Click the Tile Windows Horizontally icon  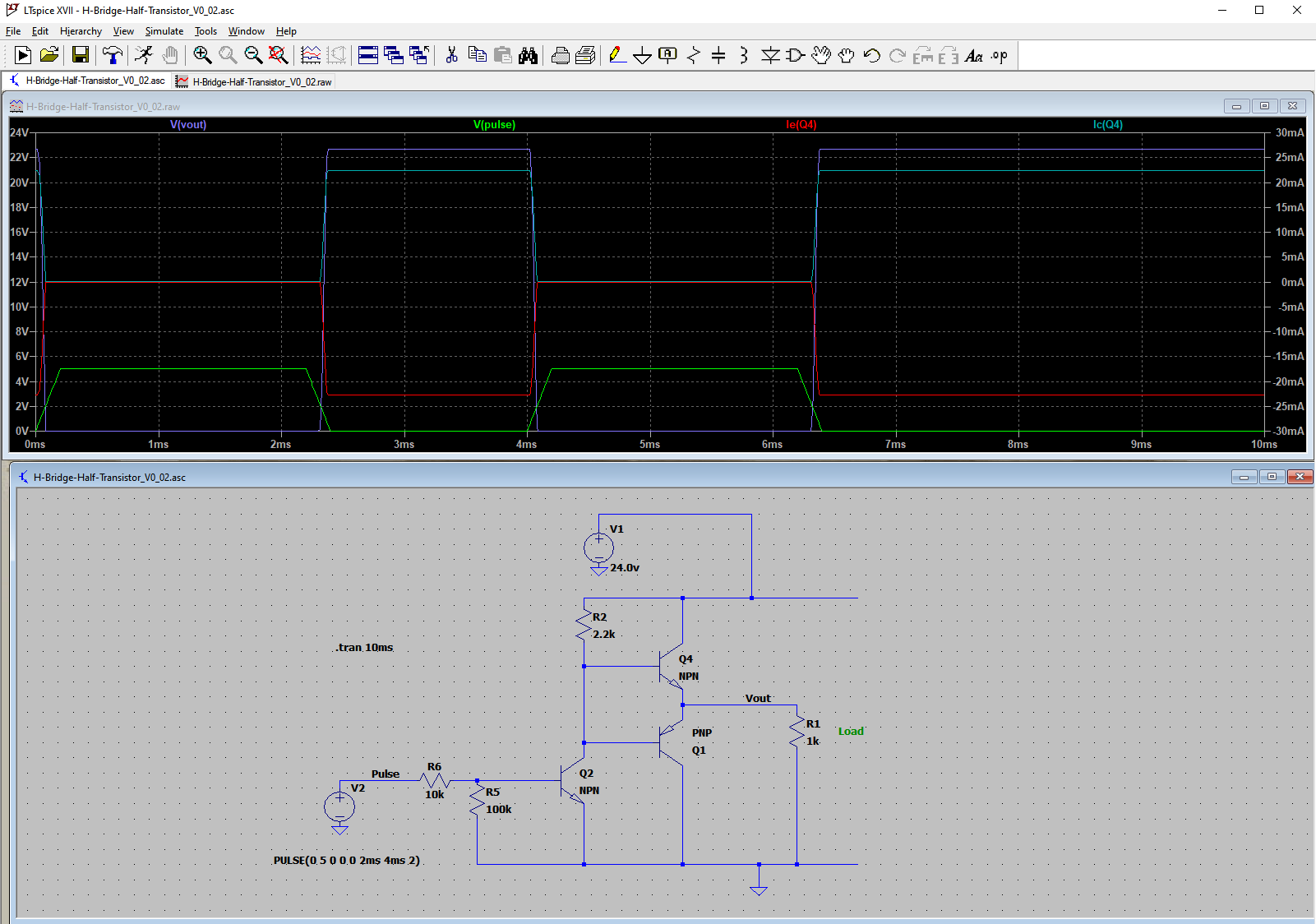tap(368, 55)
